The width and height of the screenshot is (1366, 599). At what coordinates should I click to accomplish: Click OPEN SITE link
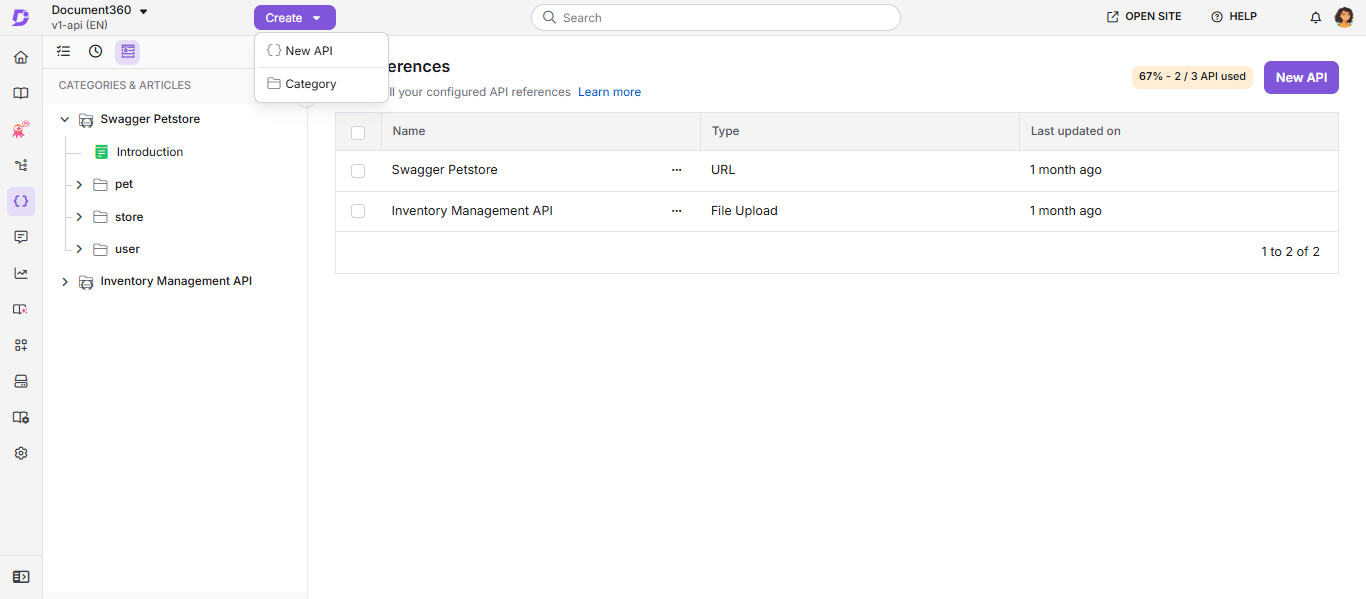click(x=1144, y=17)
